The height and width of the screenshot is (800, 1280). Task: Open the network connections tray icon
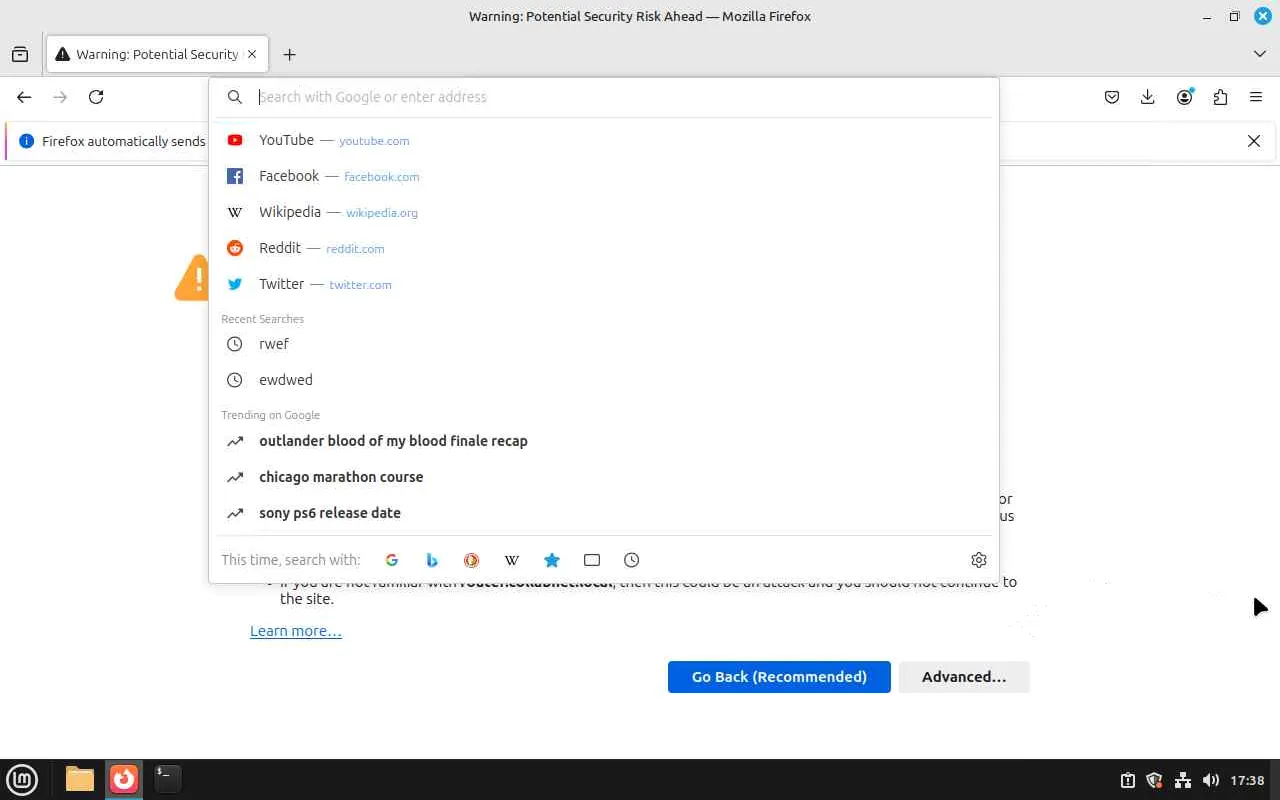[x=1183, y=780]
